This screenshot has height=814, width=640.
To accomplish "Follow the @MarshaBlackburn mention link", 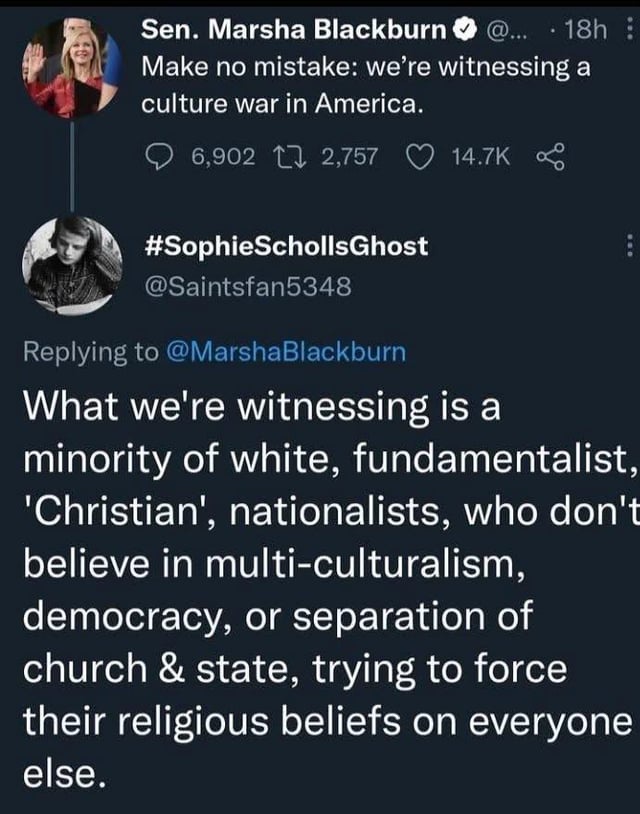I will click(284, 352).
